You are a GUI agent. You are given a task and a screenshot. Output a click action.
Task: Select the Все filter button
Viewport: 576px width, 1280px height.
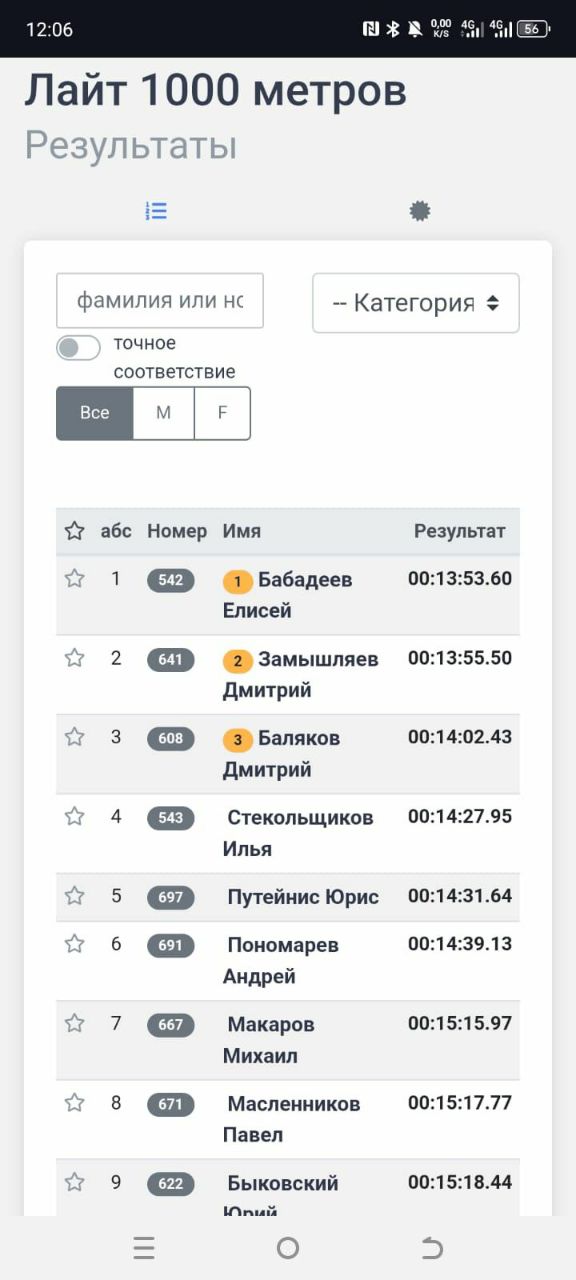pyautogui.click(x=95, y=413)
